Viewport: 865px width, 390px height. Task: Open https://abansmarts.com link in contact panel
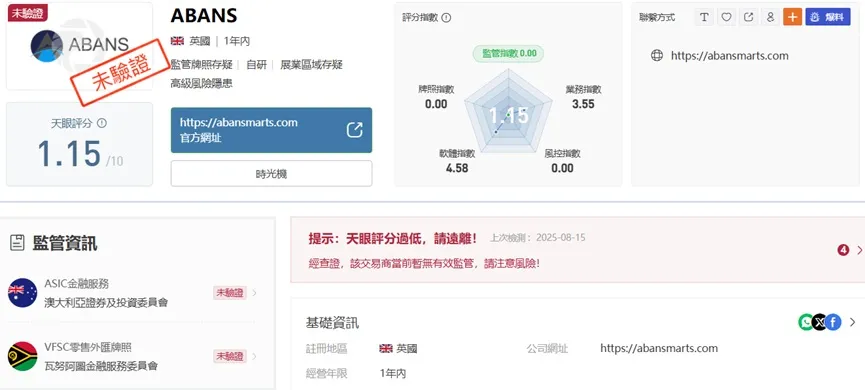click(729, 55)
